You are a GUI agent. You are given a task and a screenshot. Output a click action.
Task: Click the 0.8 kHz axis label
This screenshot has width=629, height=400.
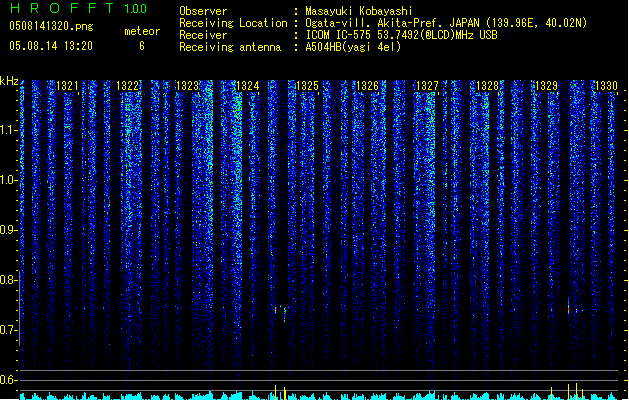pyautogui.click(x=8, y=280)
